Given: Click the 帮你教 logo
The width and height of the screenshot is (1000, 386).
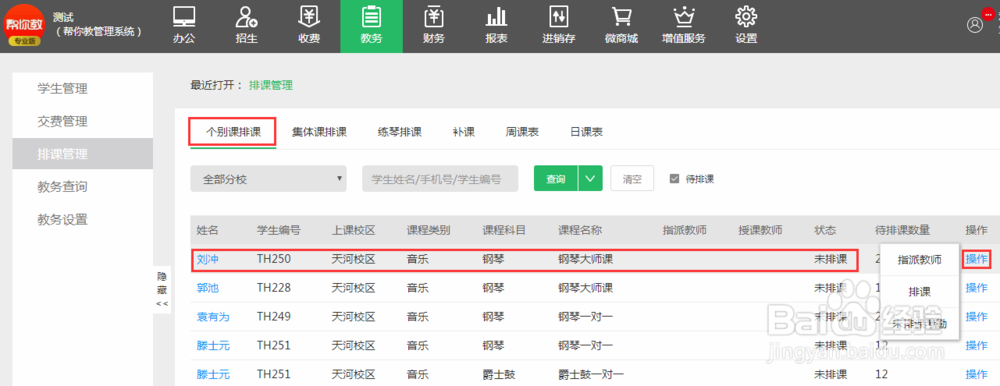Looking at the screenshot, I should click(x=24, y=26).
